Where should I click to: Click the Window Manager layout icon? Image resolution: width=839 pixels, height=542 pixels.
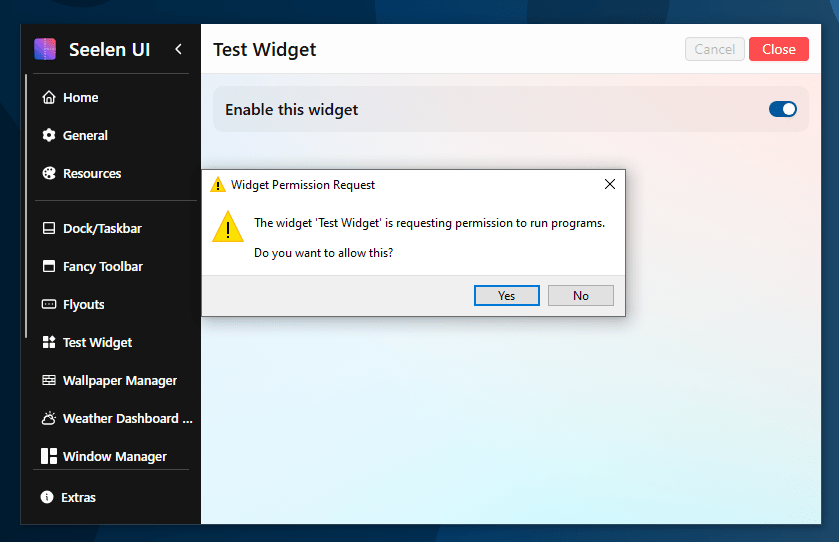tap(48, 457)
